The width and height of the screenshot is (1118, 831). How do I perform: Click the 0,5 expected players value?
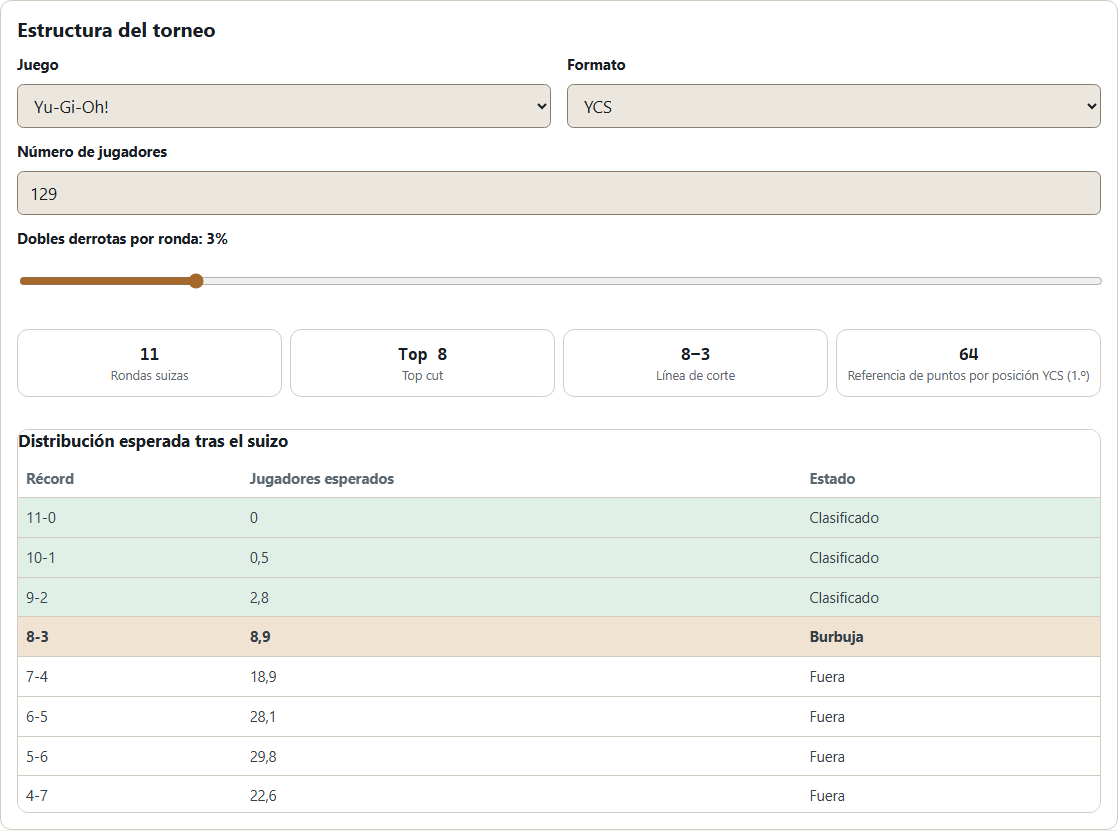pyautogui.click(x=260, y=558)
